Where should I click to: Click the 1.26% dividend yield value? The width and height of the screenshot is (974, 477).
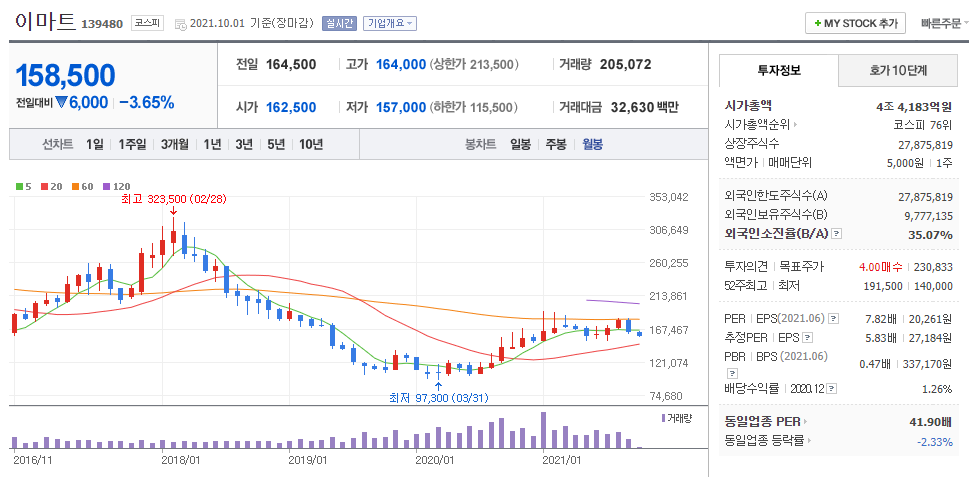pyautogui.click(x=937, y=389)
